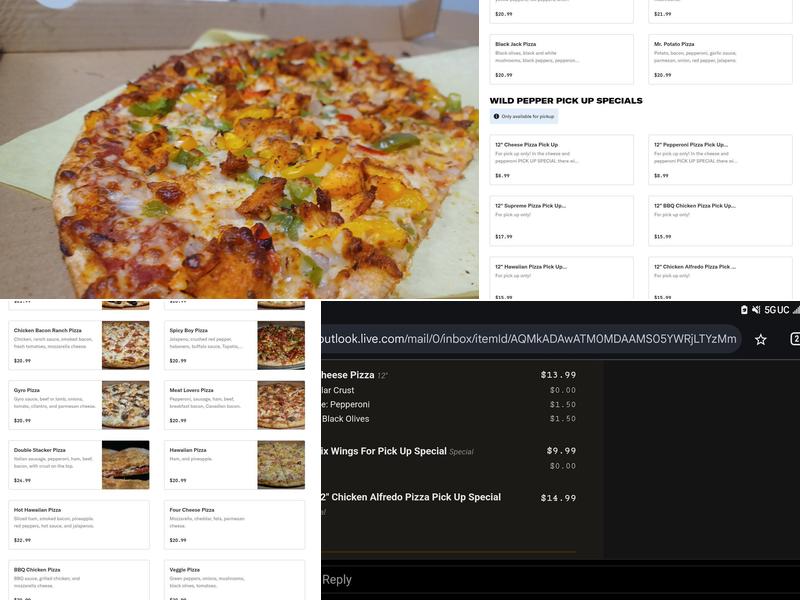Focus the outlook.live.com address bar
Viewport: 800px width, 600px height.
click(531, 339)
